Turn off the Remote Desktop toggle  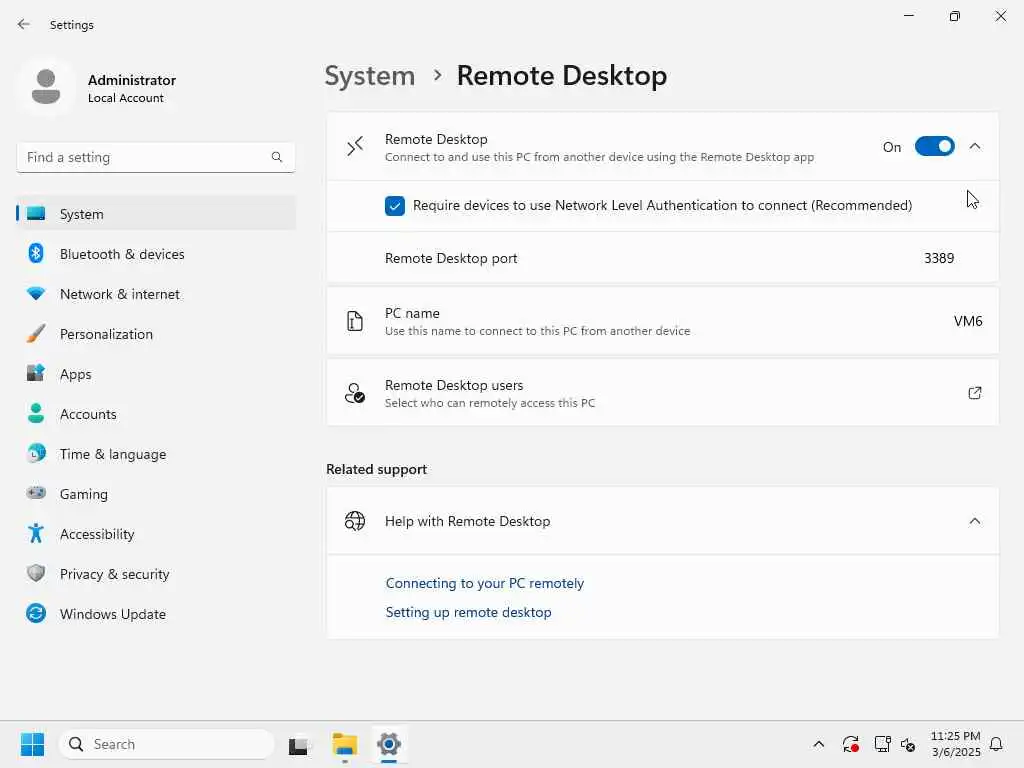(934, 146)
